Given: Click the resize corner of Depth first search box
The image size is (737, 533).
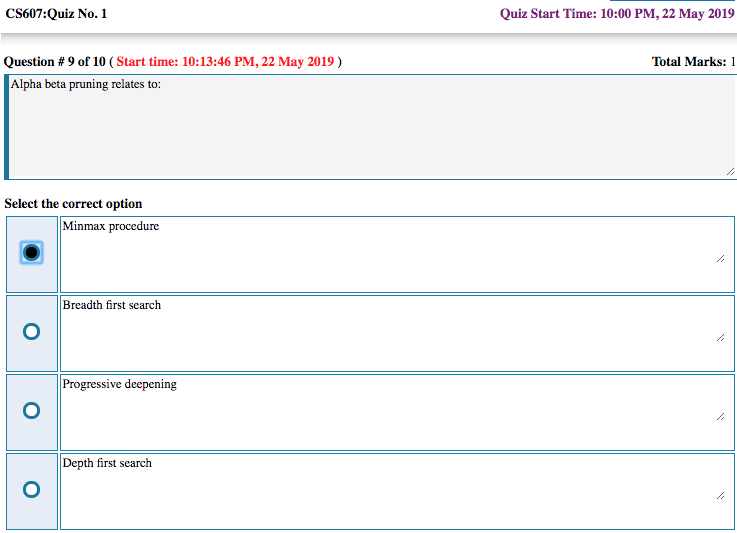Looking at the screenshot, I should coord(720,495).
